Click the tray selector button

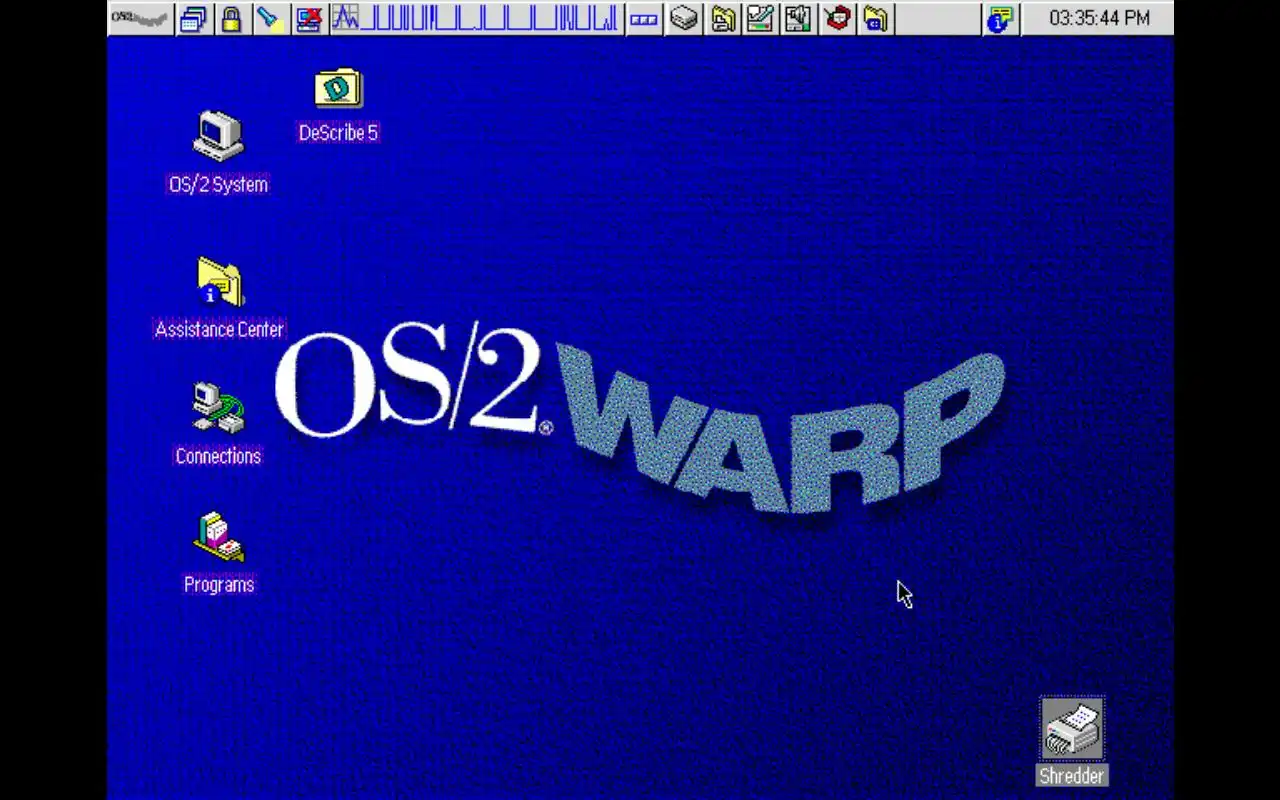[644, 19]
